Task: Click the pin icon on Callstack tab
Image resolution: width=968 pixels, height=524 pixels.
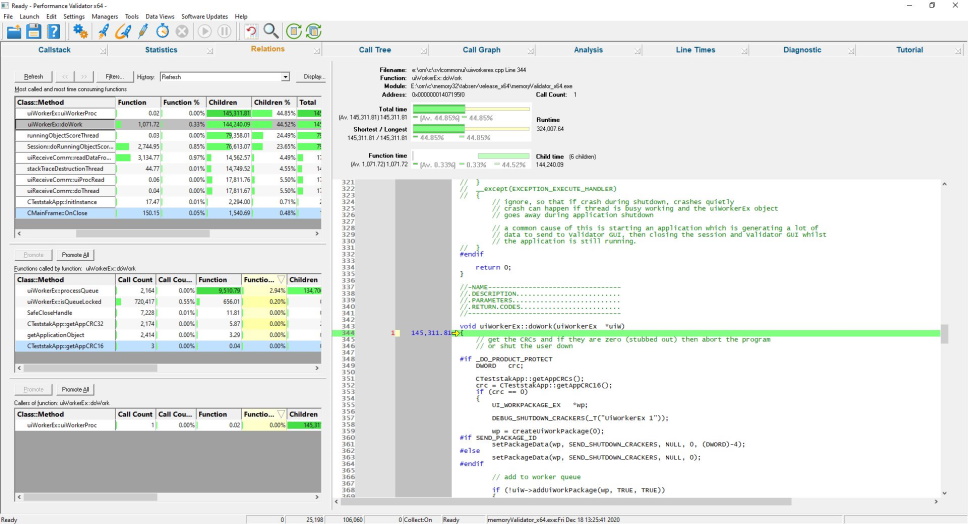Action: [x=103, y=51]
